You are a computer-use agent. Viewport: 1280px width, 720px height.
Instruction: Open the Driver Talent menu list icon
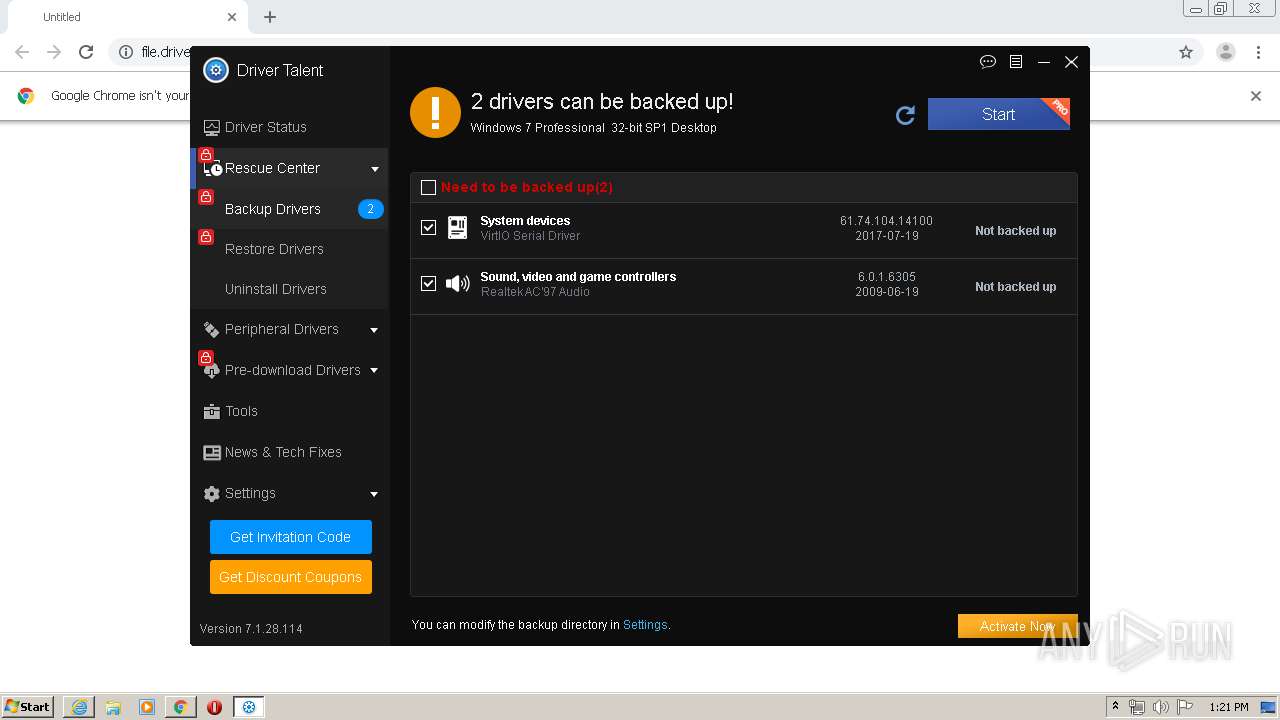coord(1016,62)
